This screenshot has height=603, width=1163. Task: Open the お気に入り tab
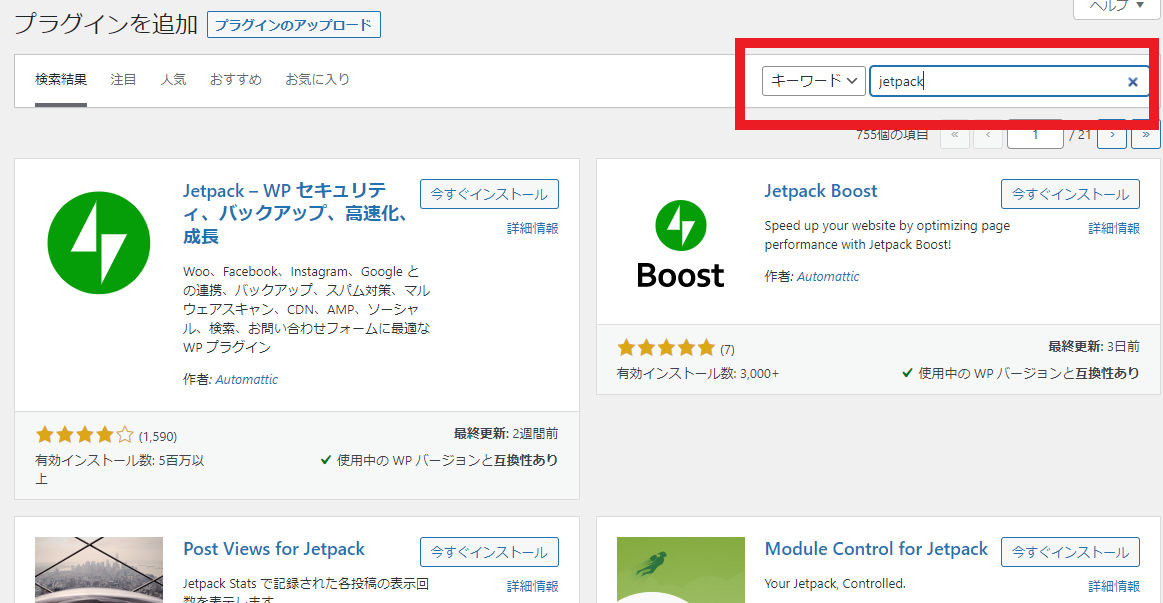317,79
